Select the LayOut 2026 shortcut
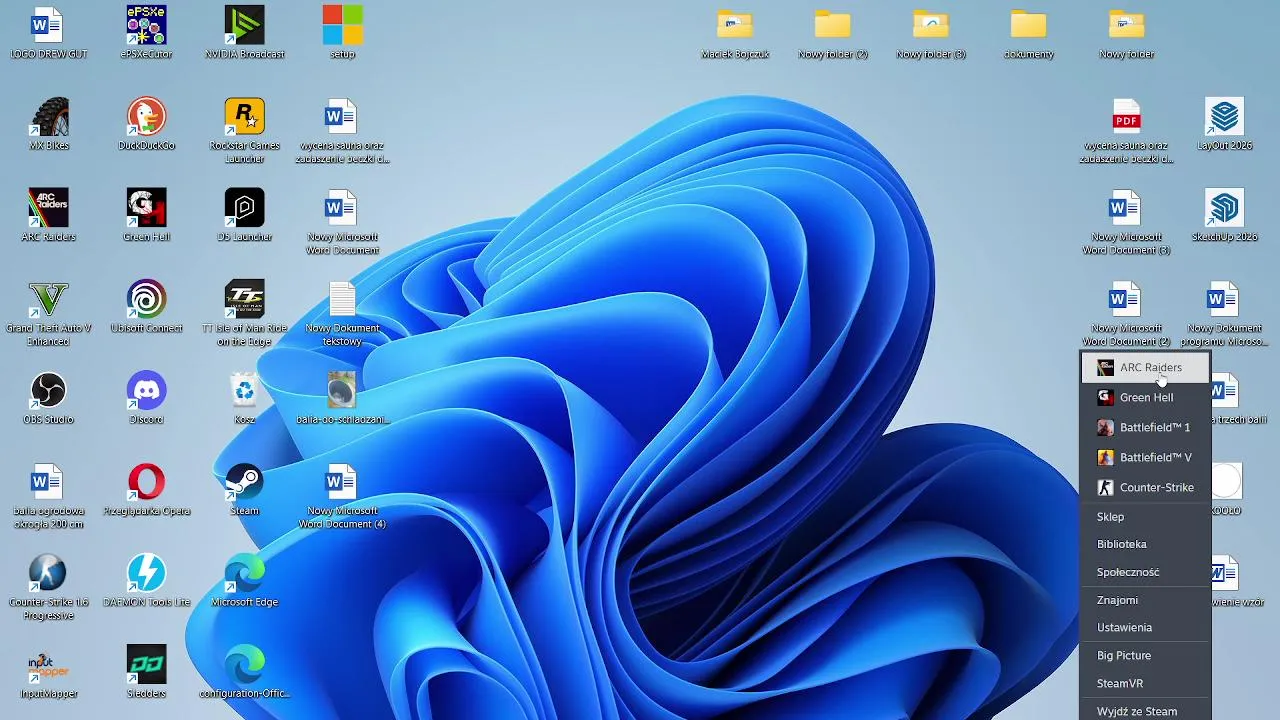The height and width of the screenshot is (720, 1280). pyautogui.click(x=1224, y=124)
